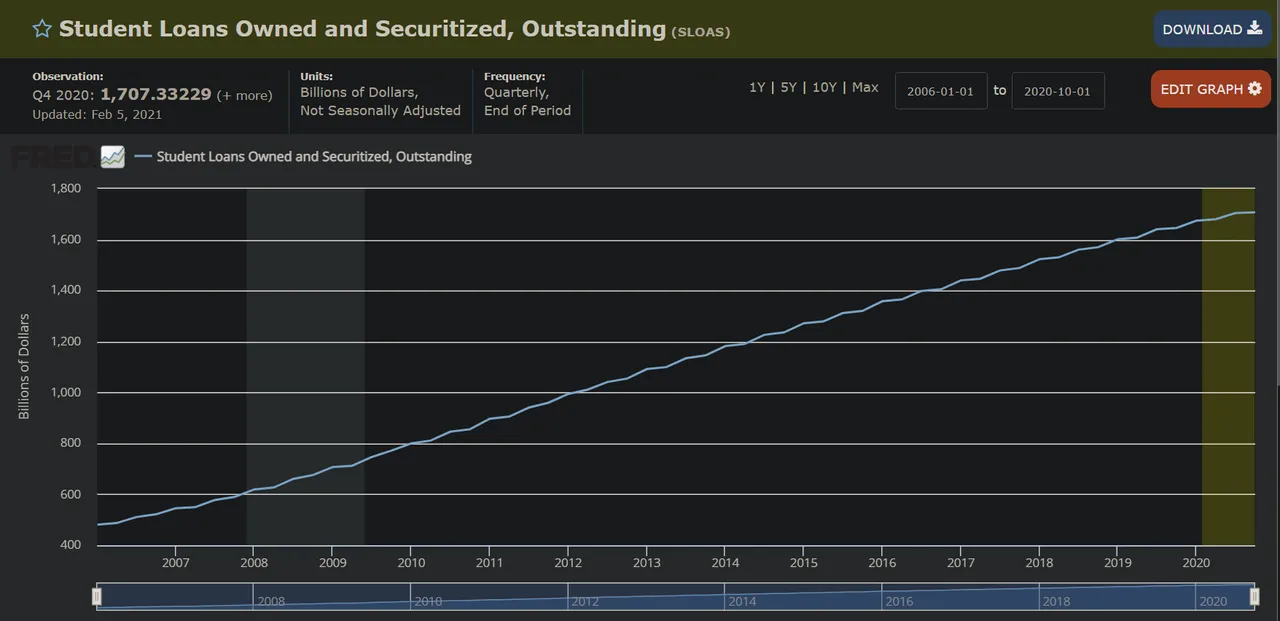Image resolution: width=1280 pixels, height=621 pixels.
Task: Click the 2014 x-axis label
Action: (725, 563)
